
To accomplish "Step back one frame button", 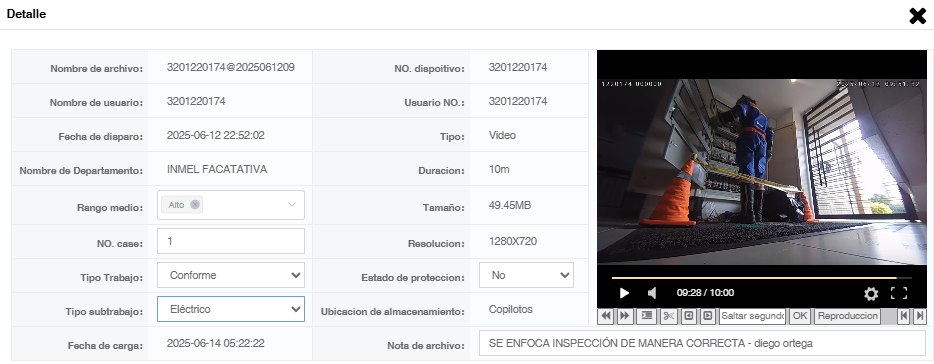I will [689, 316].
